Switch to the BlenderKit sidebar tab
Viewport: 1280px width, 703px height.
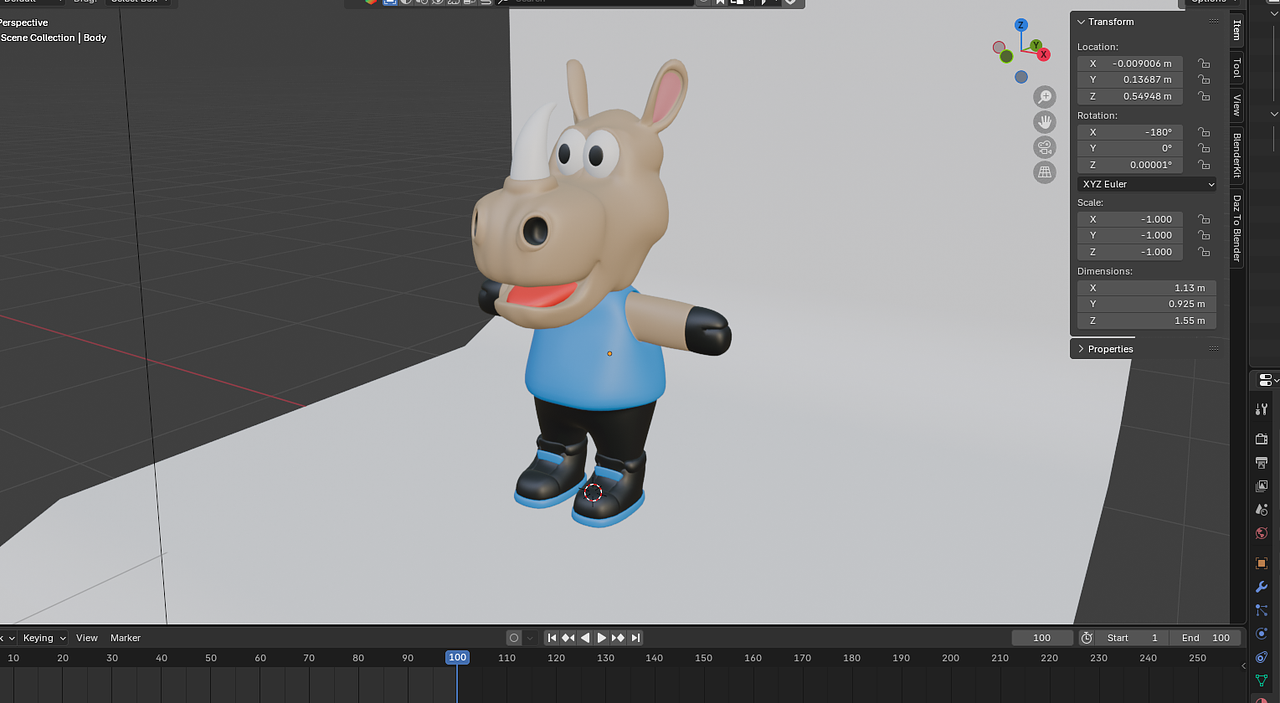(x=1237, y=155)
